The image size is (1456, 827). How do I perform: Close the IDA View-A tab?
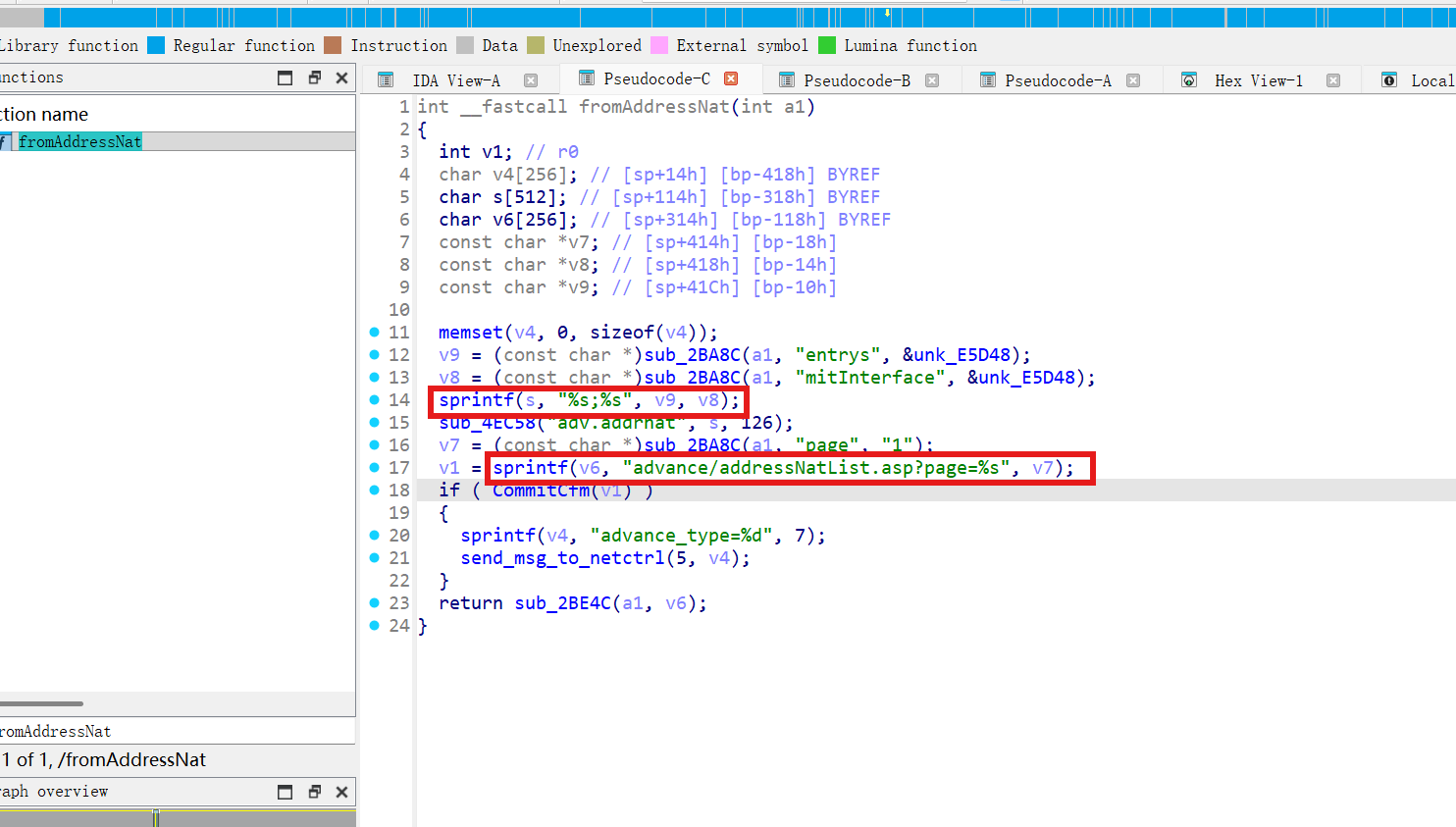531,80
